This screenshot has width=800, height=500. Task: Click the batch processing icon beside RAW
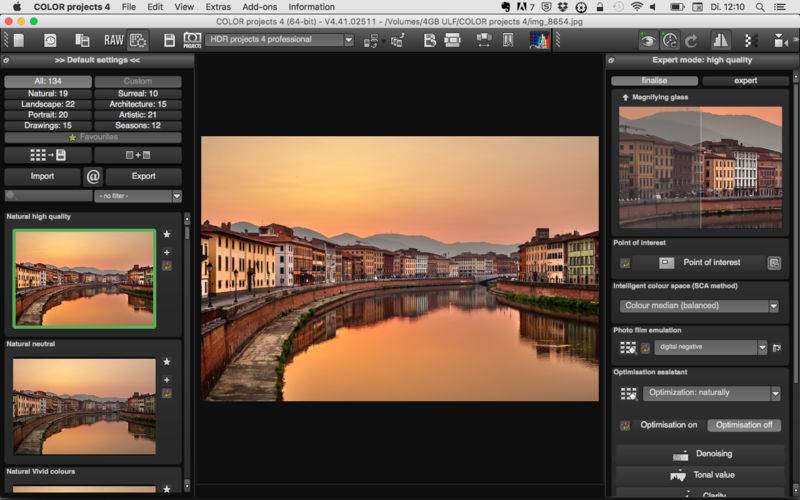(x=82, y=40)
